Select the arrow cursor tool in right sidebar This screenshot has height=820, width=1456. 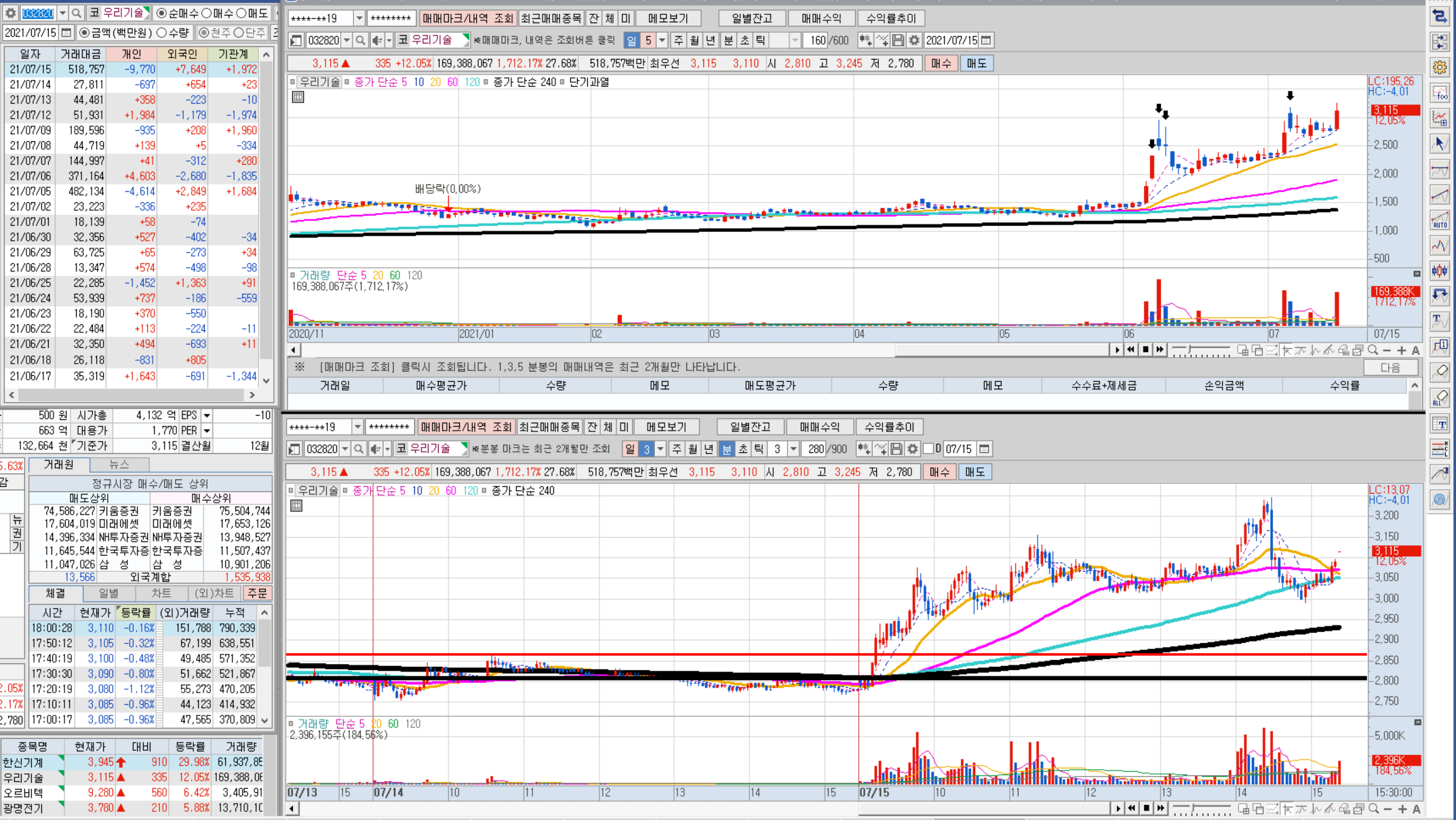(x=1440, y=144)
